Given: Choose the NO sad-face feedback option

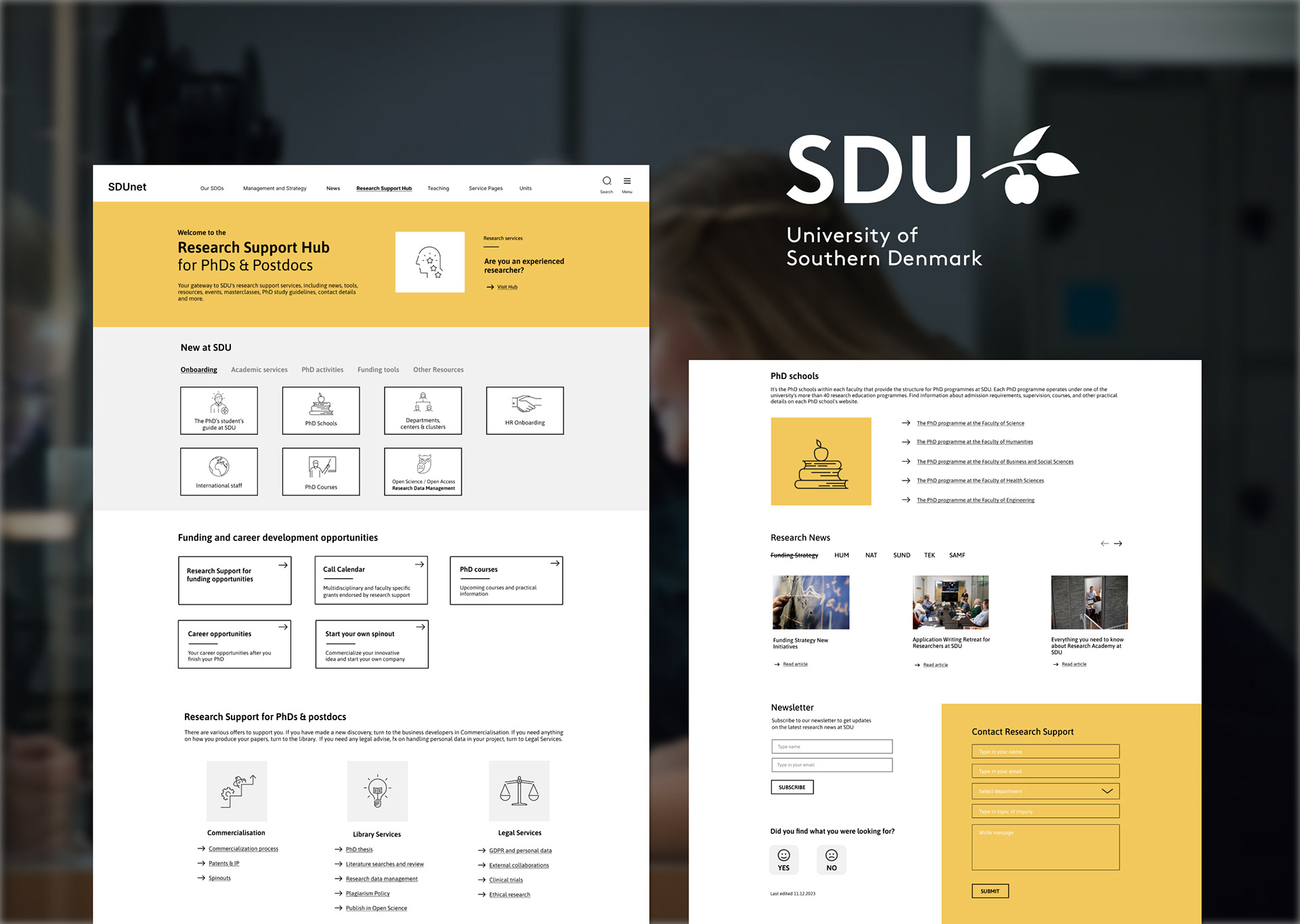Looking at the screenshot, I should pyautogui.click(x=831, y=860).
